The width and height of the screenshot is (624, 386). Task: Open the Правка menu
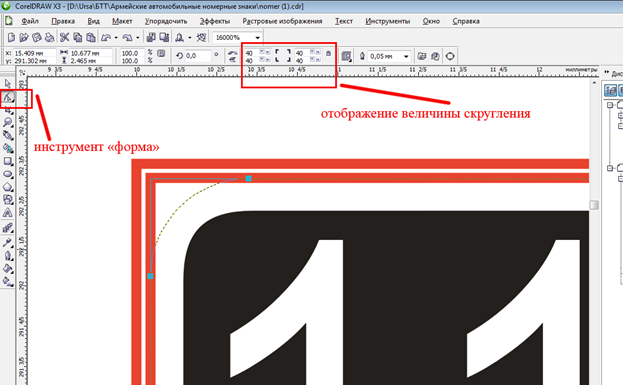coord(63,21)
